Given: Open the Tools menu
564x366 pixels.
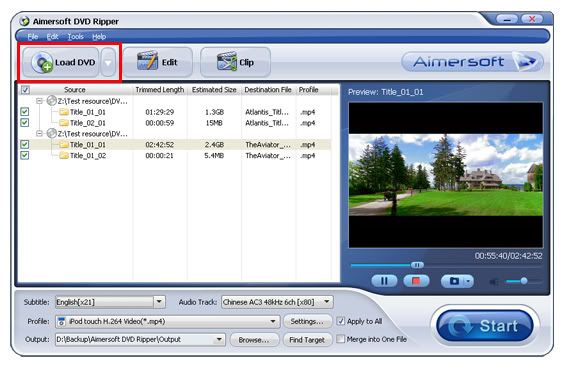Looking at the screenshot, I should click(75, 36).
